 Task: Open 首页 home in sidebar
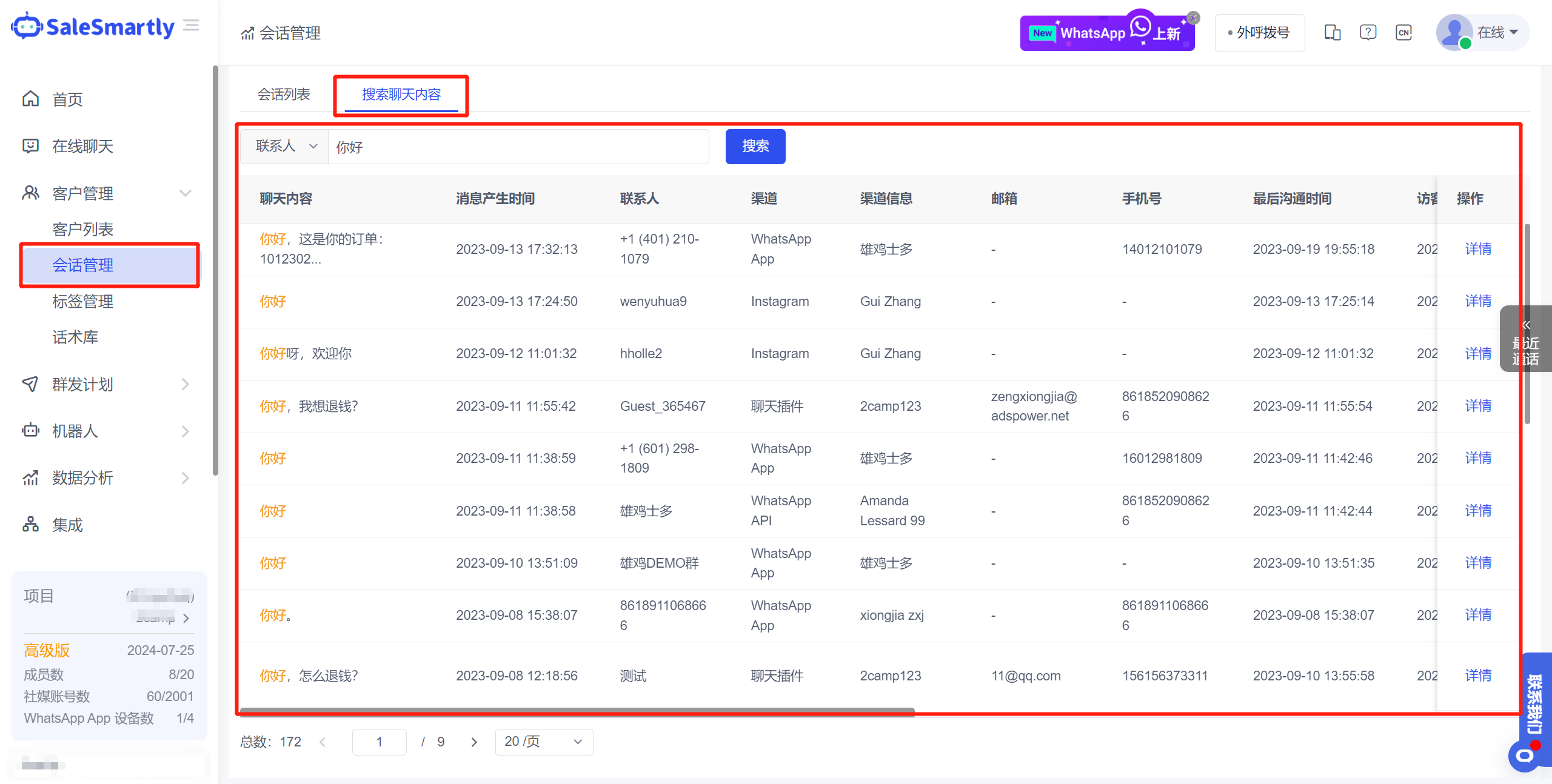67,99
